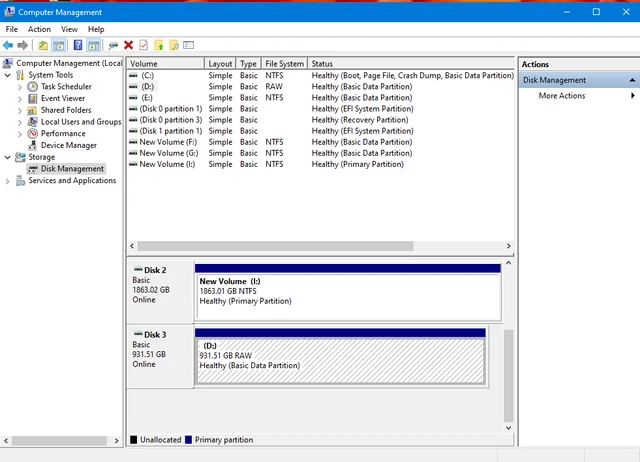
Task: Open the Action menu
Action: (x=39, y=29)
